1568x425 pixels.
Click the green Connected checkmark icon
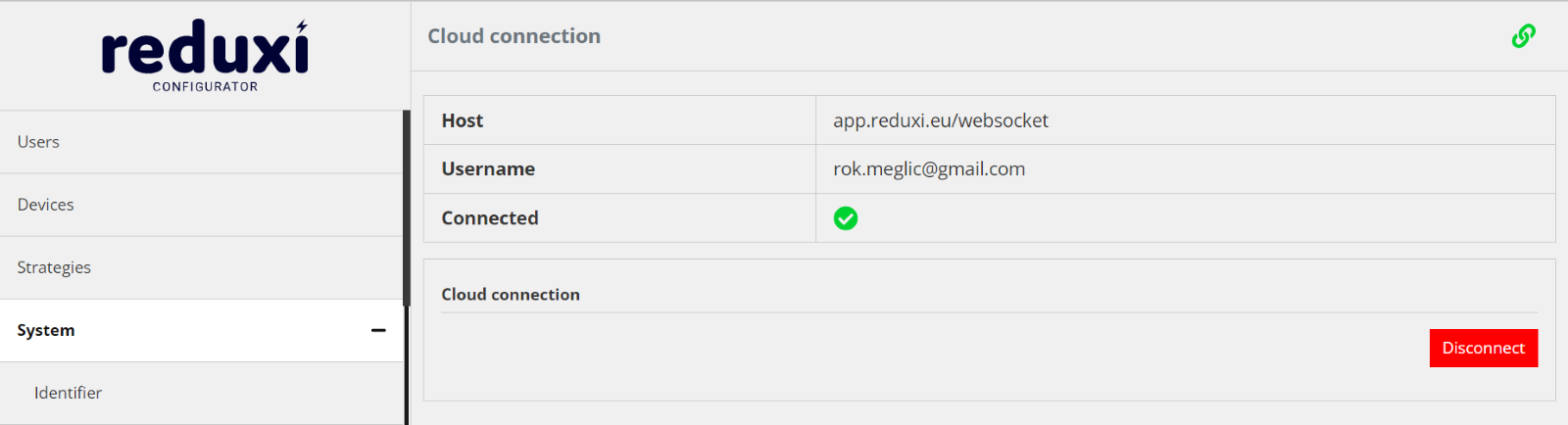[x=846, y=218]
